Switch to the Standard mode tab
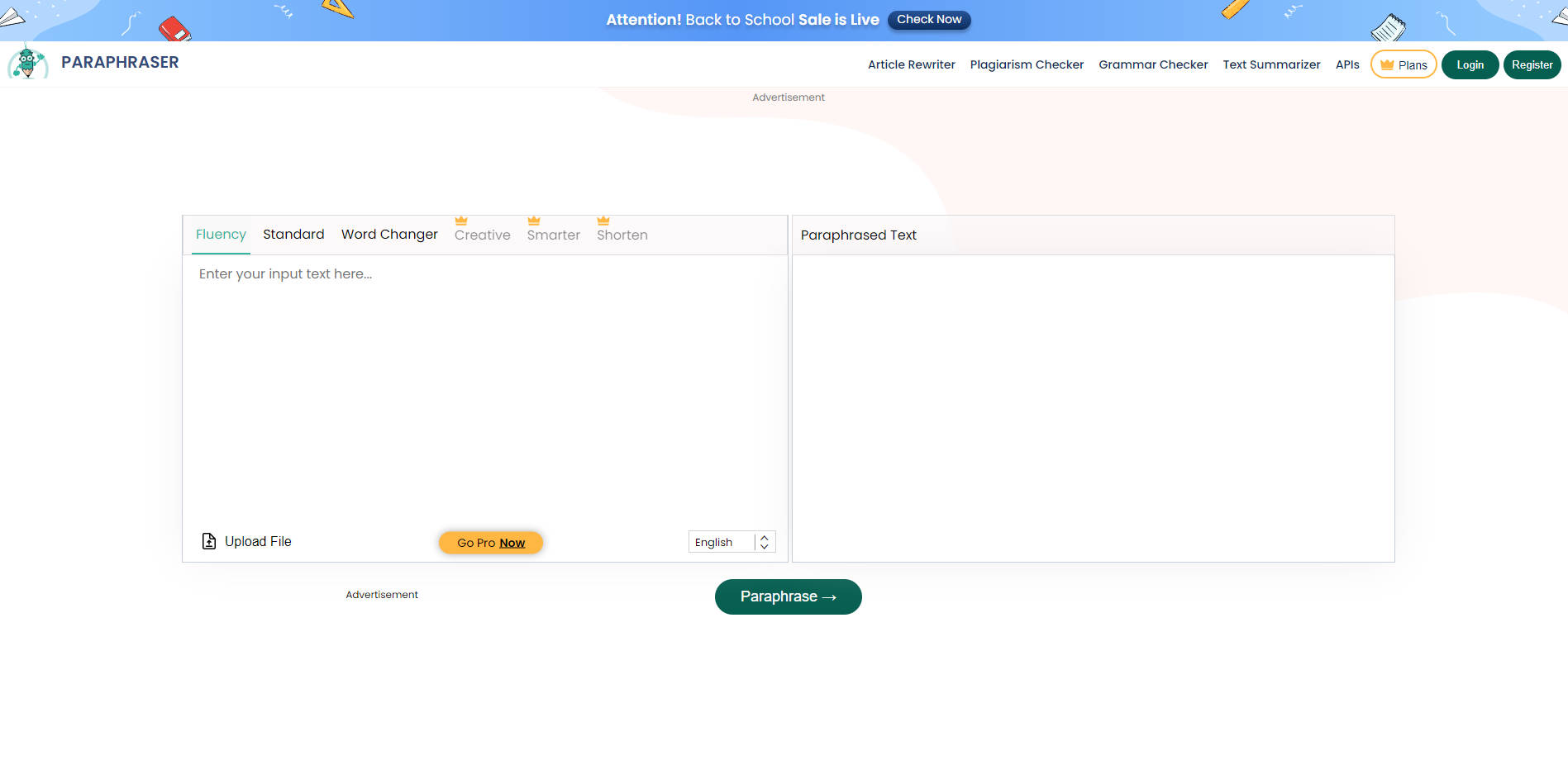Viewport: 1568px width, 765px height. [x=293, y=235]
